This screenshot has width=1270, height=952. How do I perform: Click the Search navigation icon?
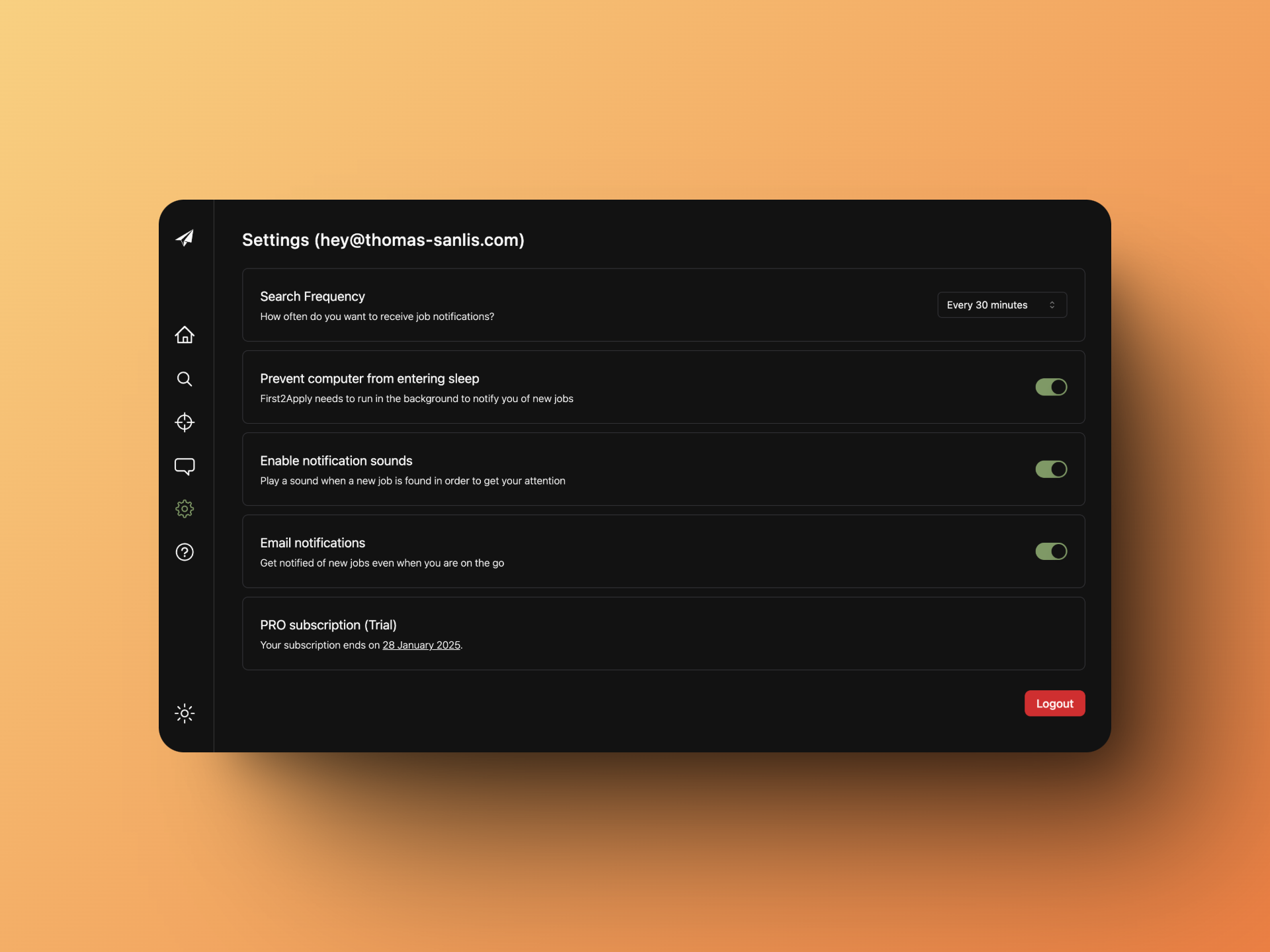[184, 378]
